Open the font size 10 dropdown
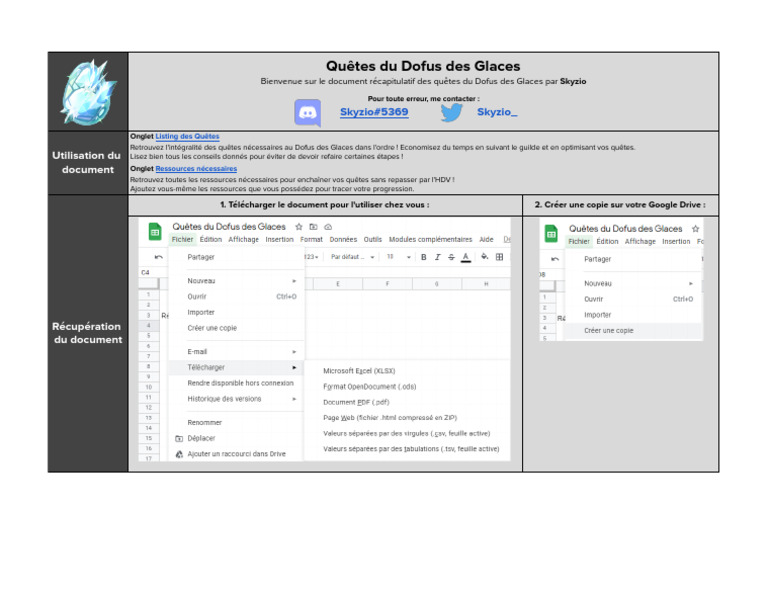Image resolution: width=768 pixels, height=594 pixels. [x=398, y=257]
